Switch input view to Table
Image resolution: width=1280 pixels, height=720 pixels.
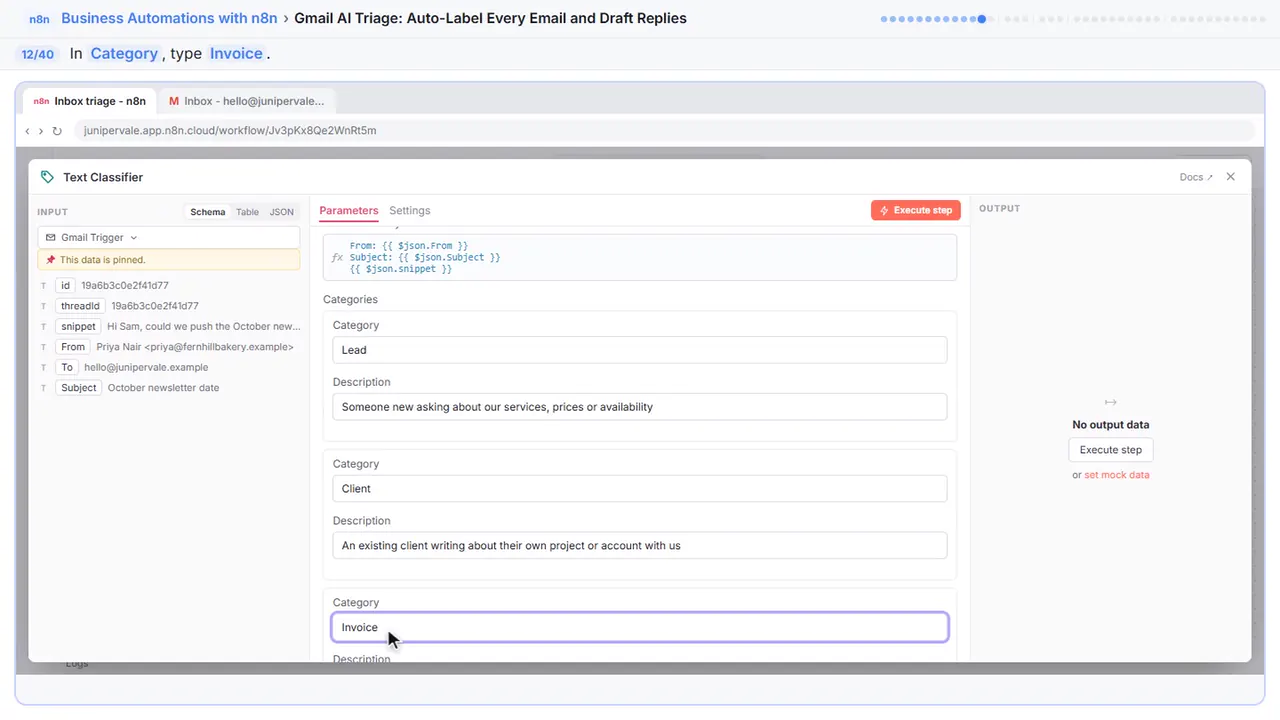pos(247,212)
